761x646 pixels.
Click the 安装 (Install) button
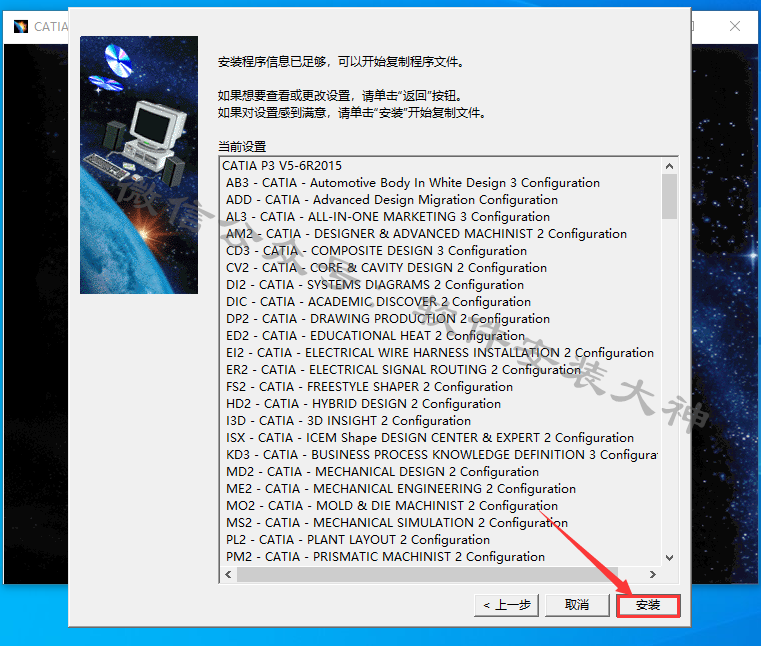tap(648, 605)
